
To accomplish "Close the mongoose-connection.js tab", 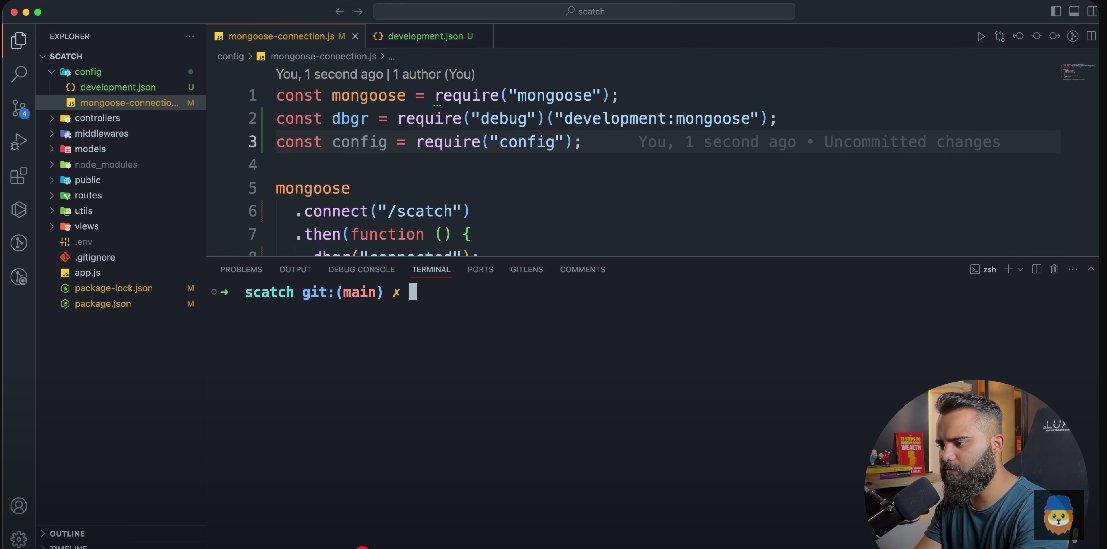I will (355, 36).
